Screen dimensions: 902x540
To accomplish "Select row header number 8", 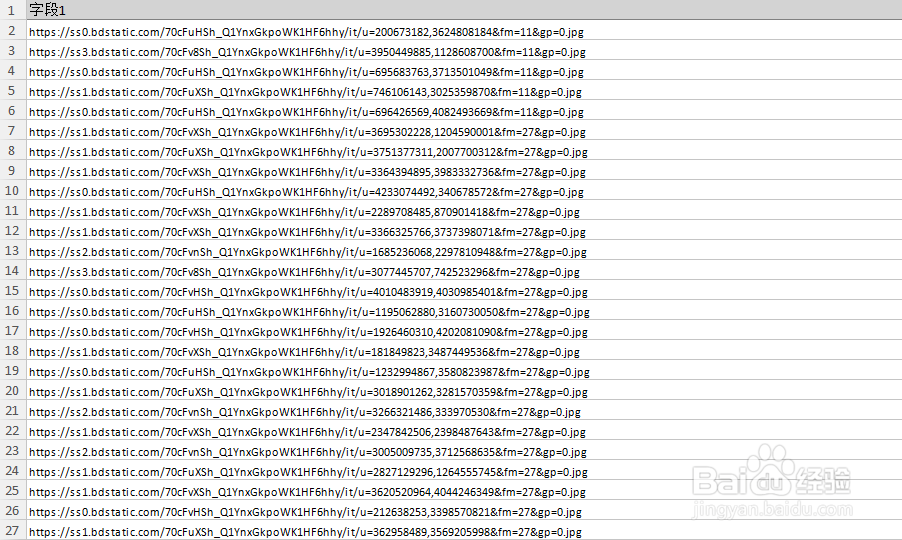I will point(13,150).
